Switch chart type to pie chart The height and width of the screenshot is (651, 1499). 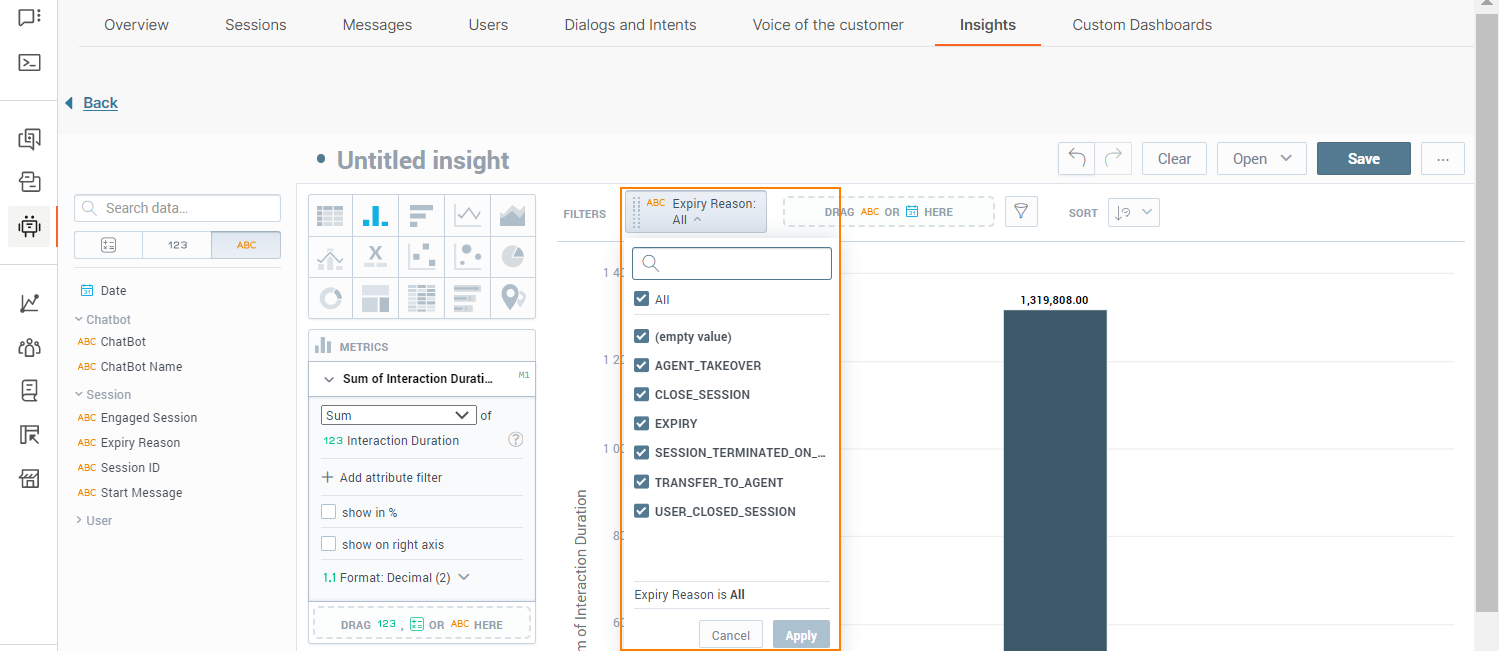pos(513,256)
